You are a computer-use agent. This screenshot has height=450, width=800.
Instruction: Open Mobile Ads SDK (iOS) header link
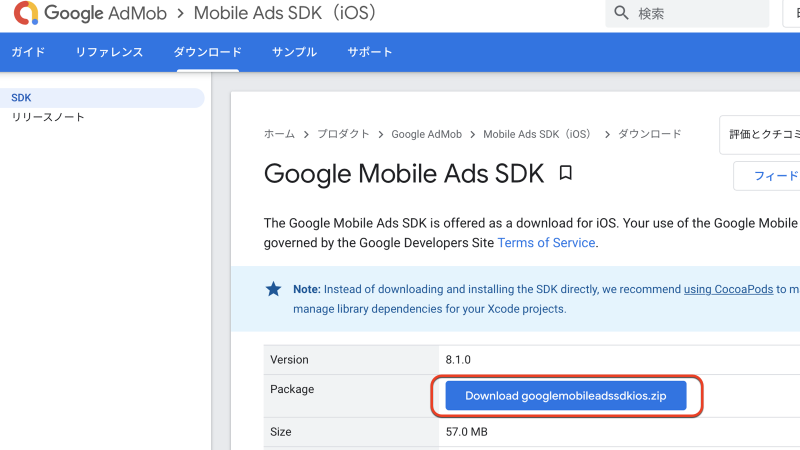(284, 13)
